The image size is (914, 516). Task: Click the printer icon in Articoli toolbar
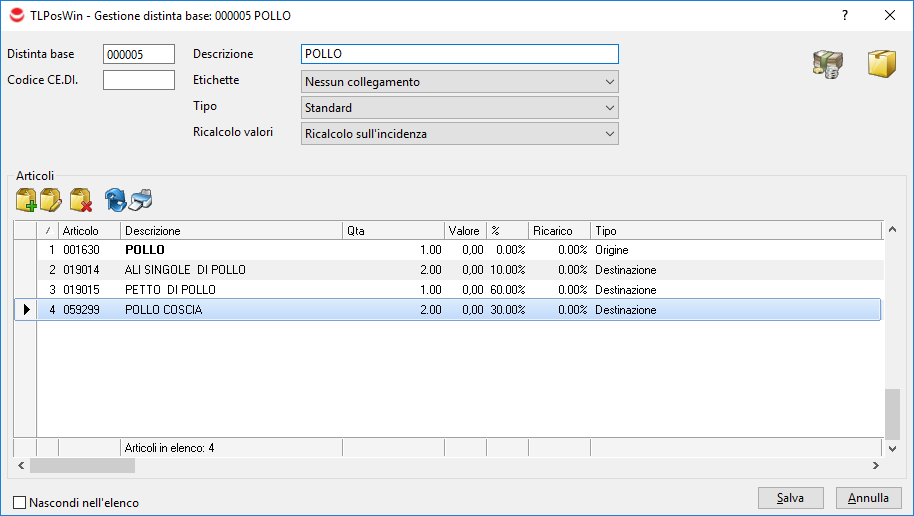141,200
